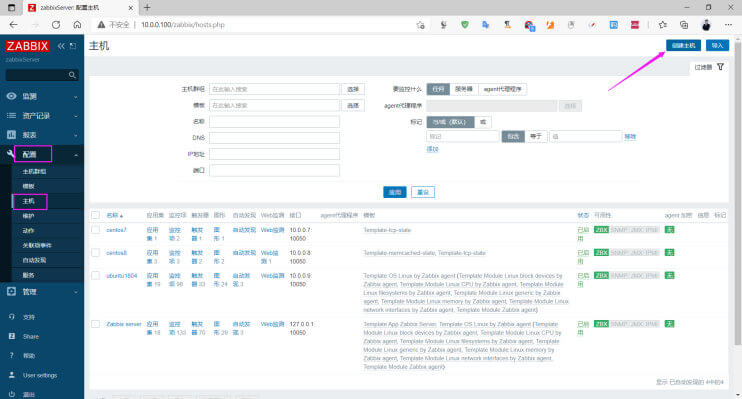
Task: Select 等于 option for tag operator
Action: (536, 136)
